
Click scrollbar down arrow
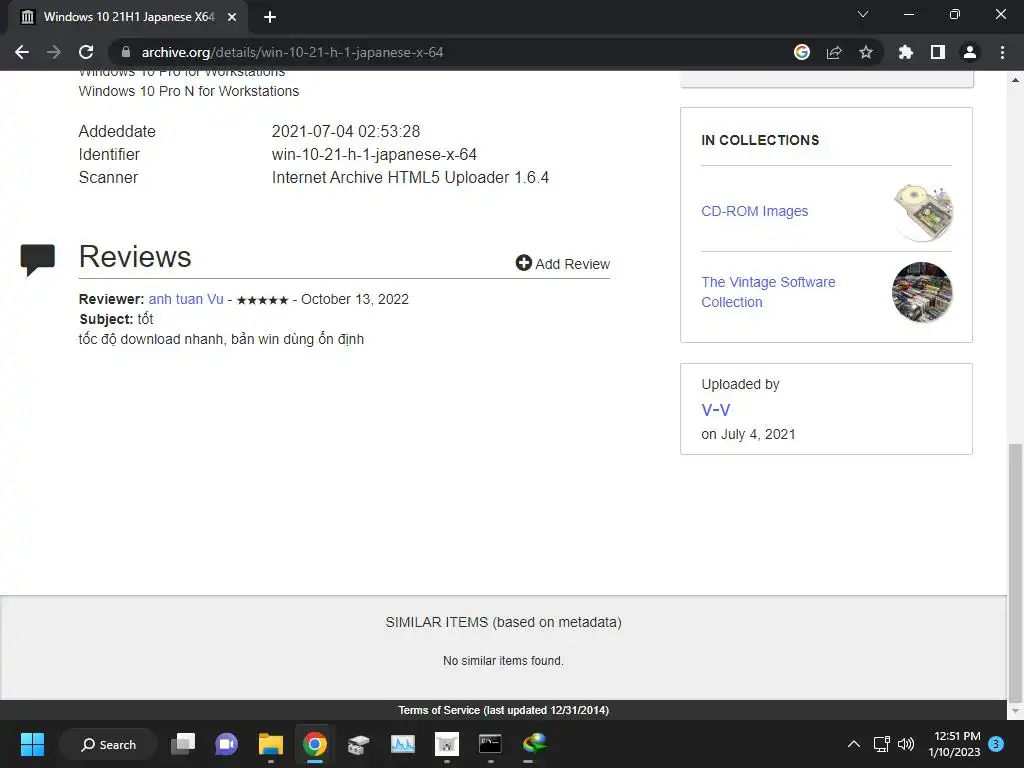(x=1015, y=711)
